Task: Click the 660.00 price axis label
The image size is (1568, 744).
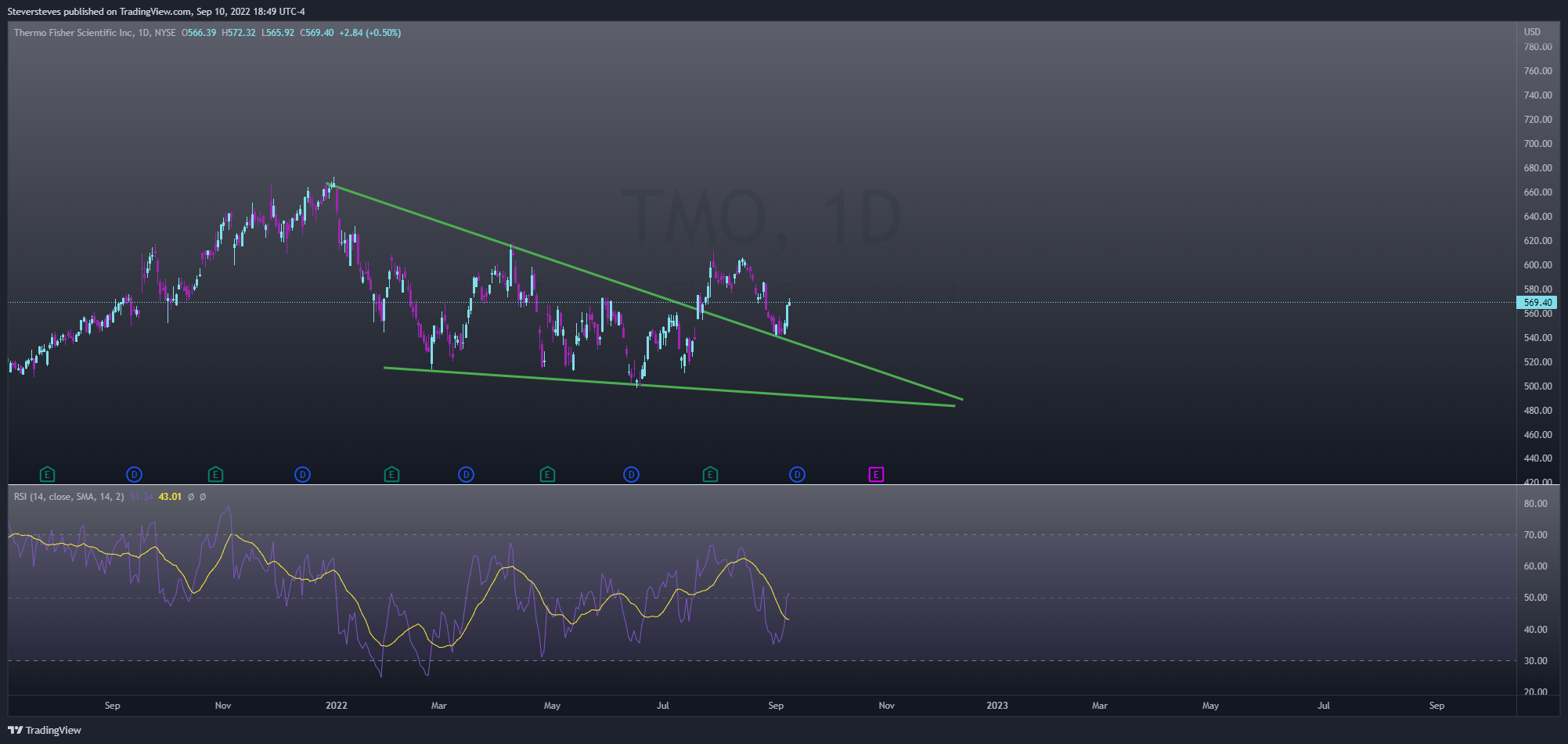Action: [x=1537, y=192]
